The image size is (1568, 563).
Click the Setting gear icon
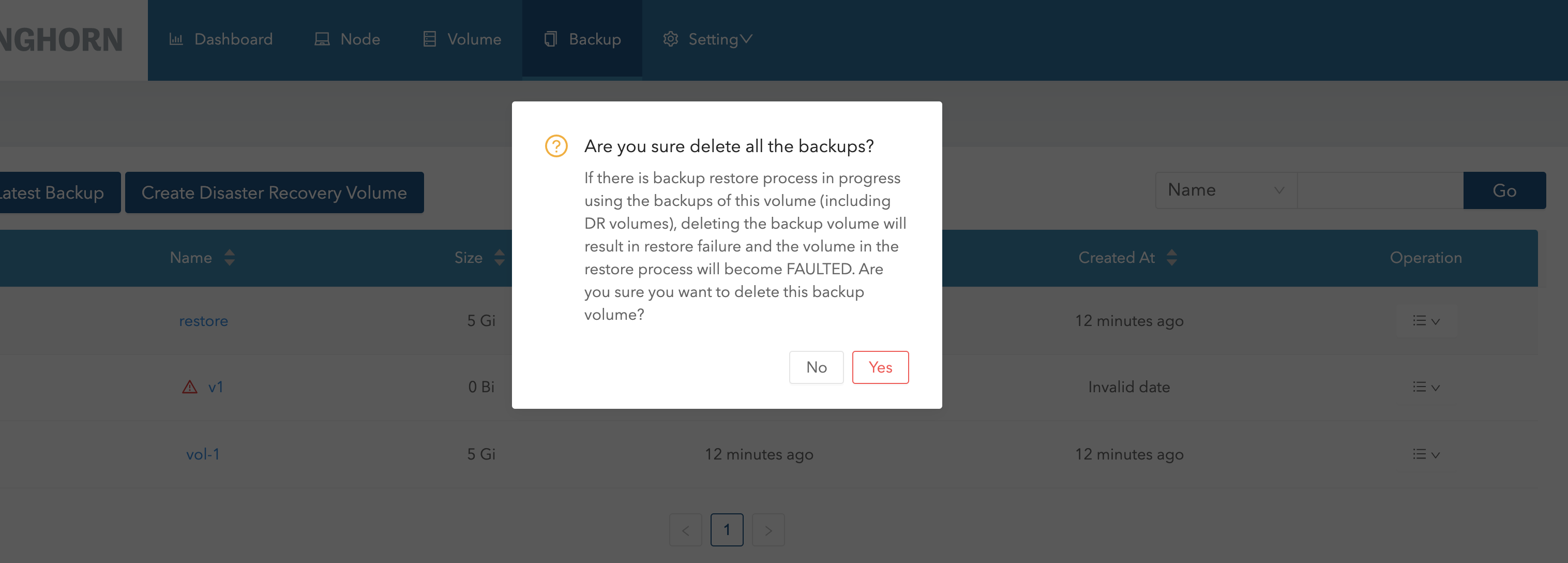[x=670, y=39]
